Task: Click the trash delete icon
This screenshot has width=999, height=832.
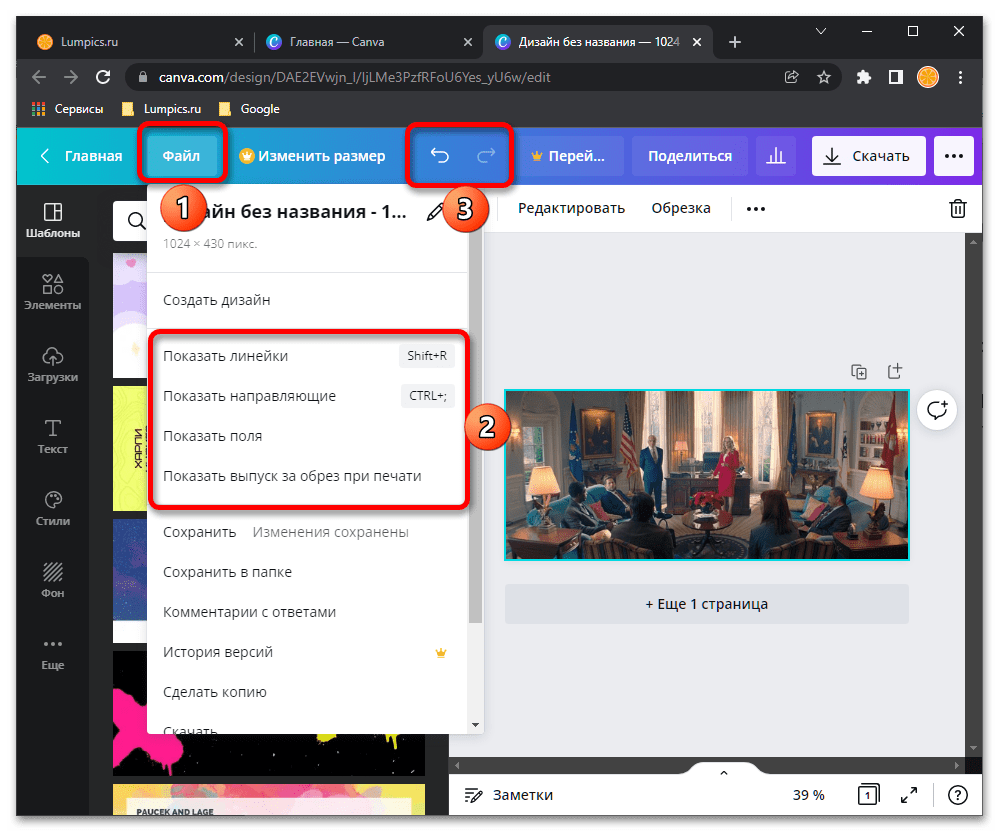Action: click(958, 208)
